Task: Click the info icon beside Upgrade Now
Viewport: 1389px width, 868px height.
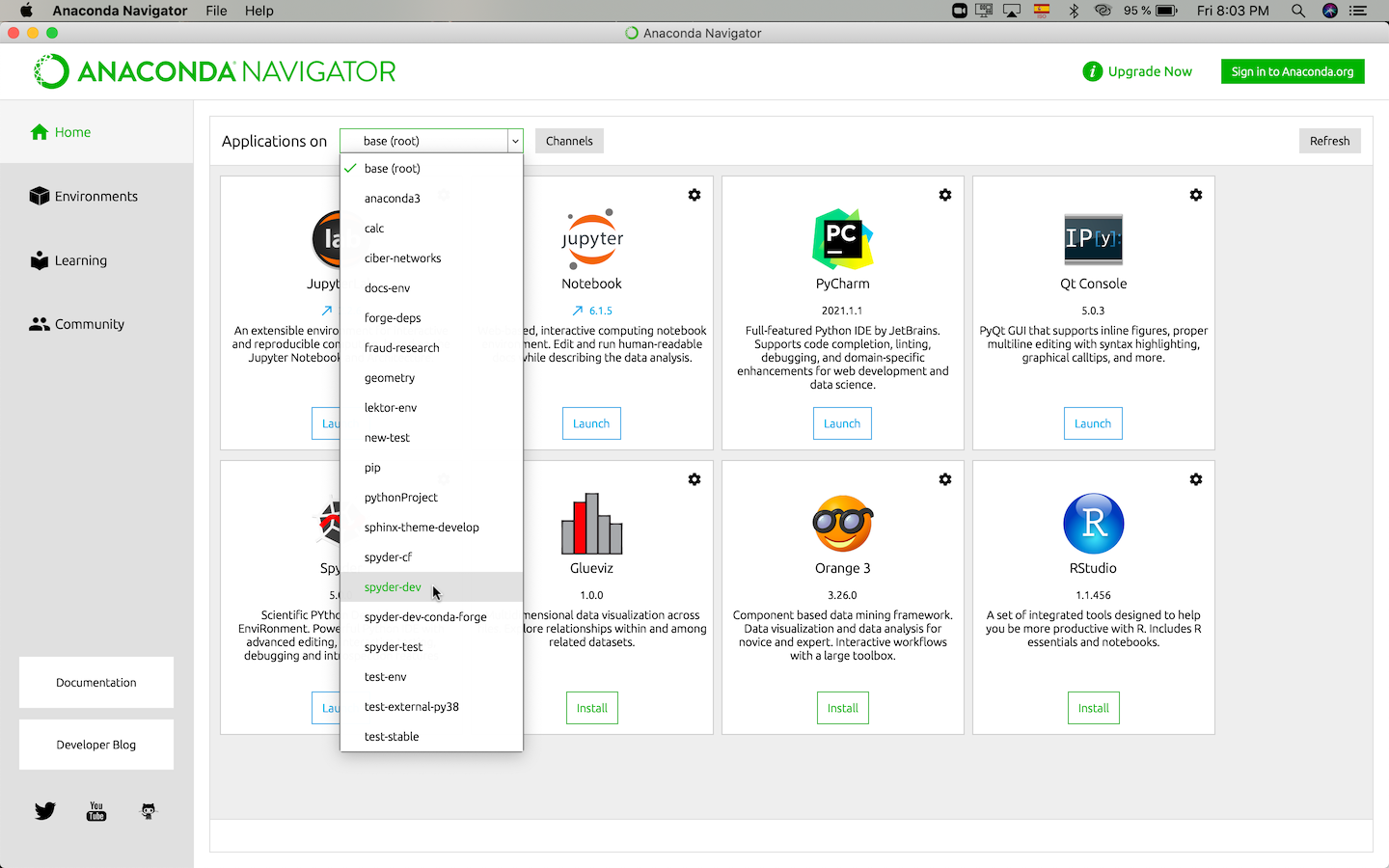Action: coord(1092,70)
